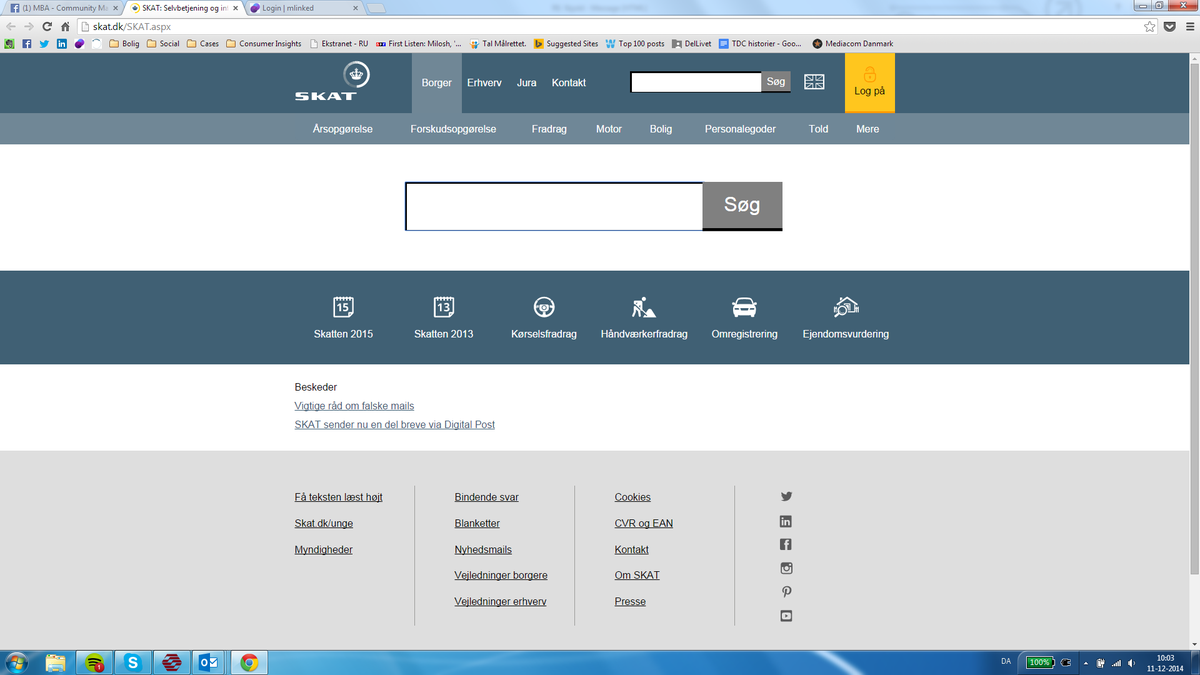The width and height of the screenshot is (1200, 675).
Task: Click the Facebook bookmark icon
Action: coord(26,44)
